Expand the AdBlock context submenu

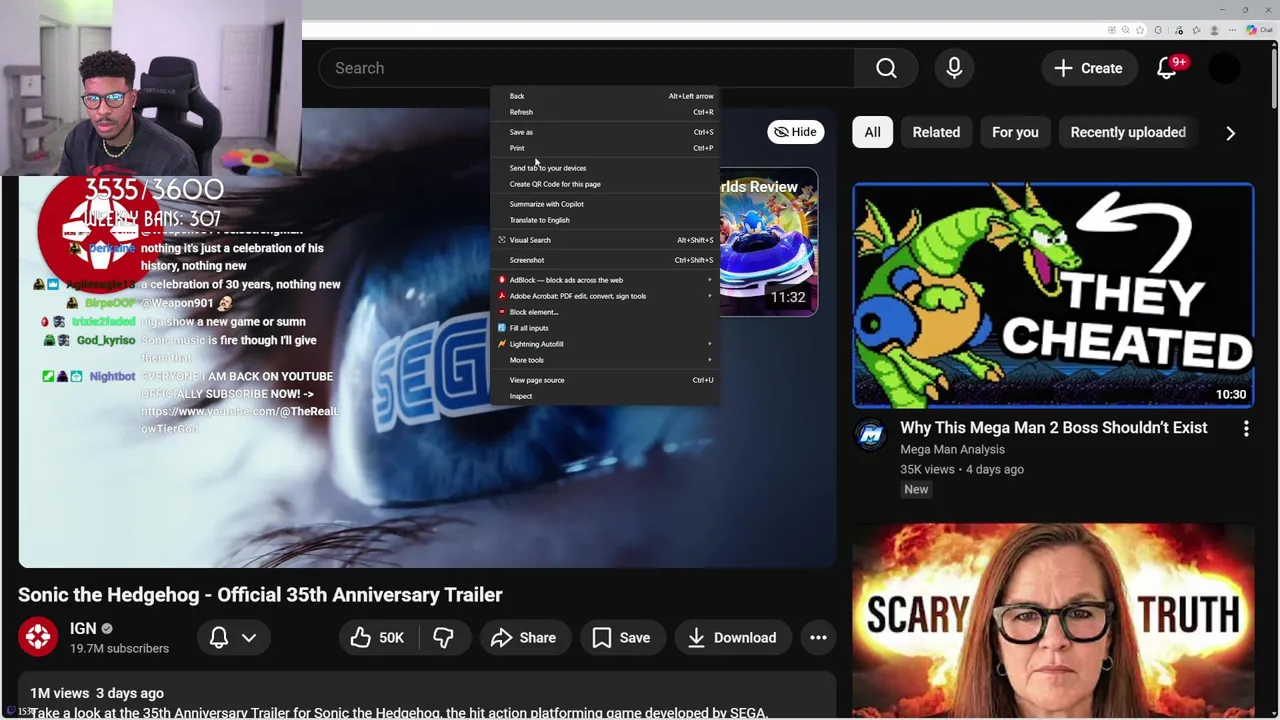[605, 280]
